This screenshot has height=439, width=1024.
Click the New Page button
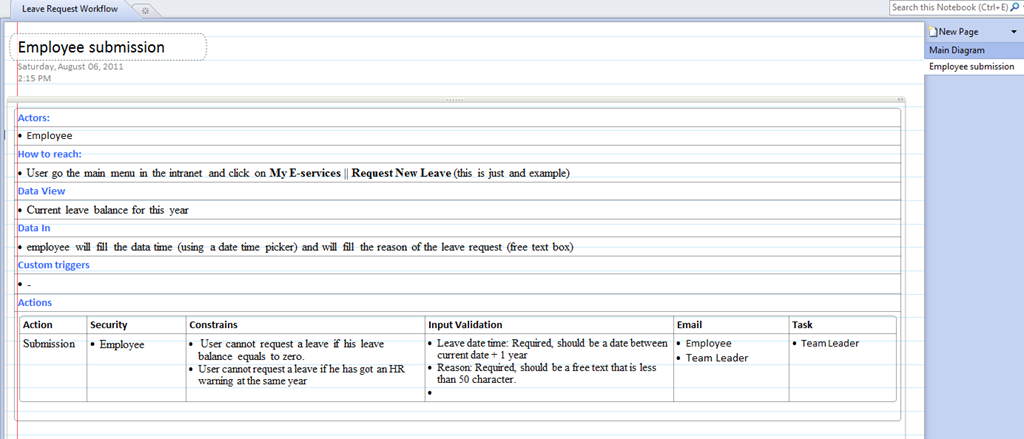(958, 32)
